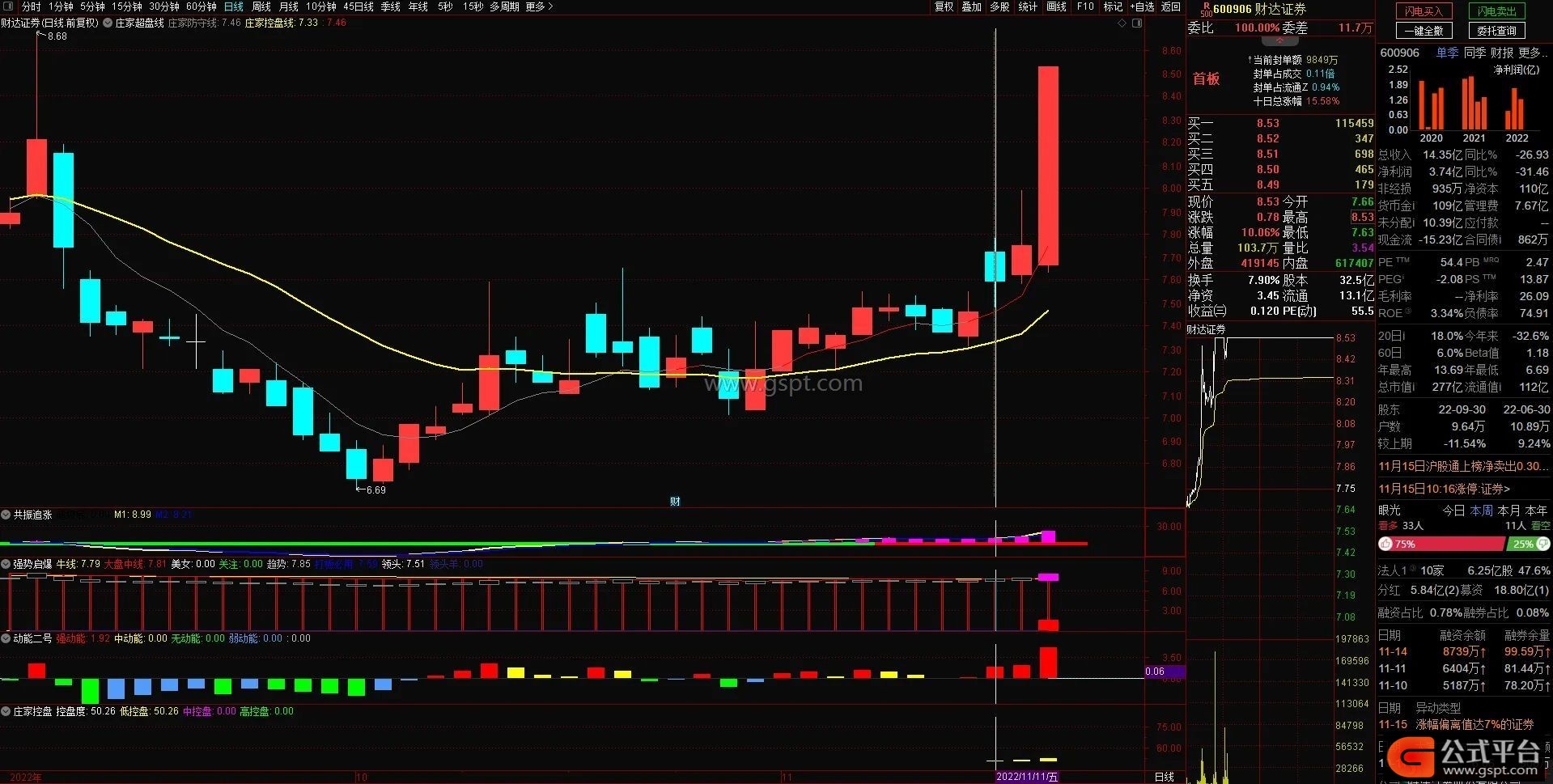Click the 2022/11/11/五 date marker
Viewport: 1553px width, 784px height.
pyautogui.click(x=1027, y=777)
